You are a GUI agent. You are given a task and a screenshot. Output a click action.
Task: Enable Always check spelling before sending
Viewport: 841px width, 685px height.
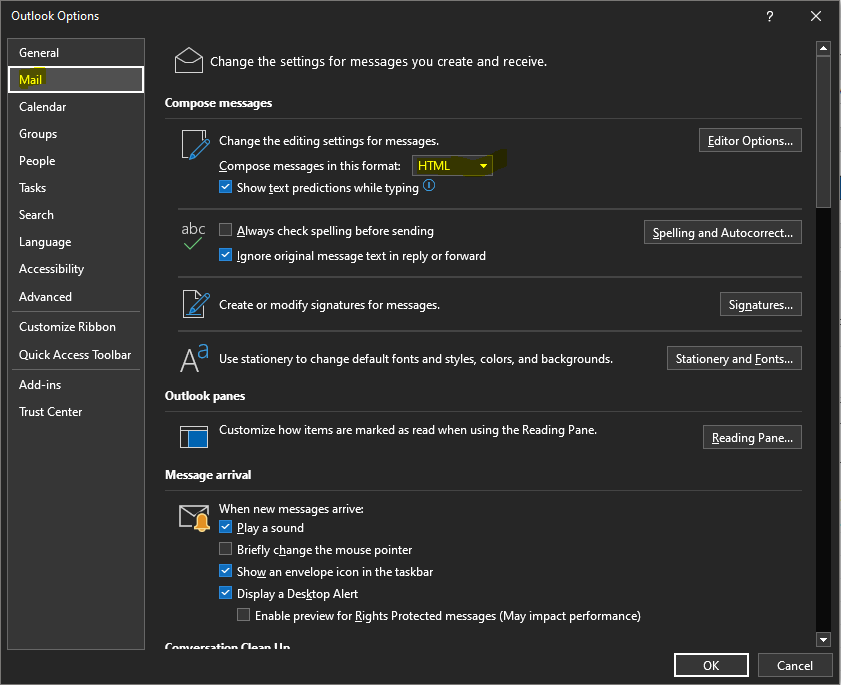click(225, 230)
